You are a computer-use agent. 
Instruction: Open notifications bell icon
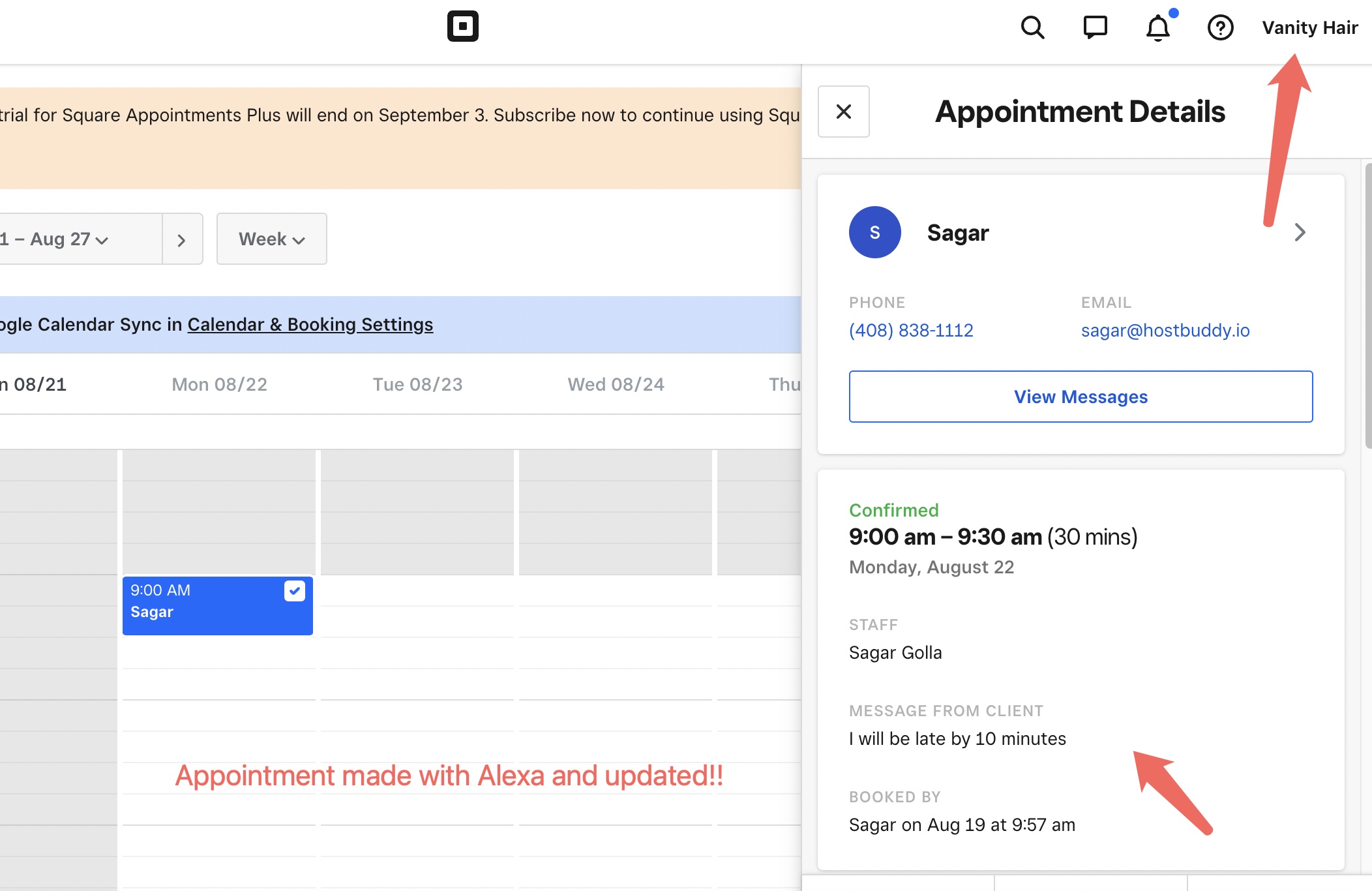coord(1158,27)
